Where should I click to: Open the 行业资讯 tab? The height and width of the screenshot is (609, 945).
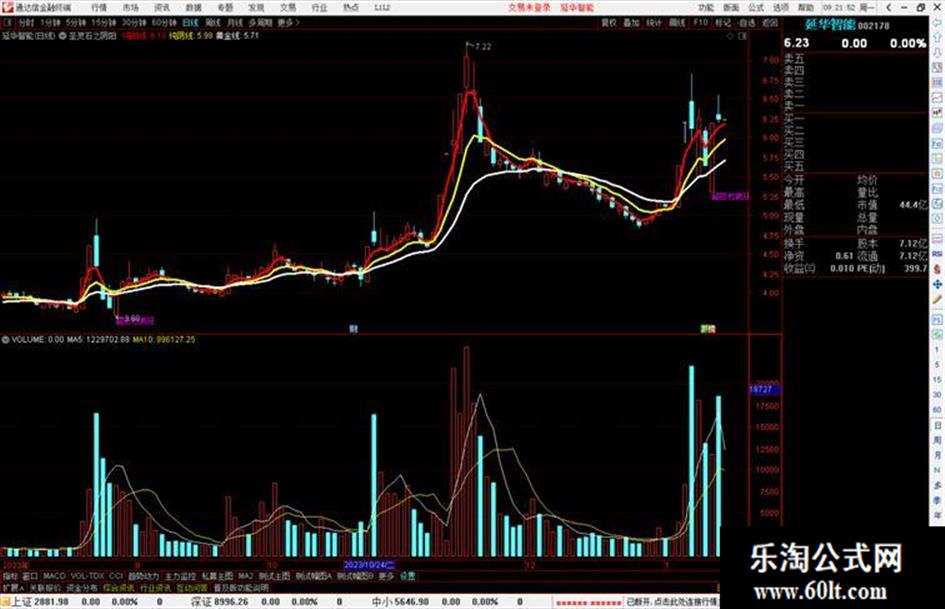(155, 587)
